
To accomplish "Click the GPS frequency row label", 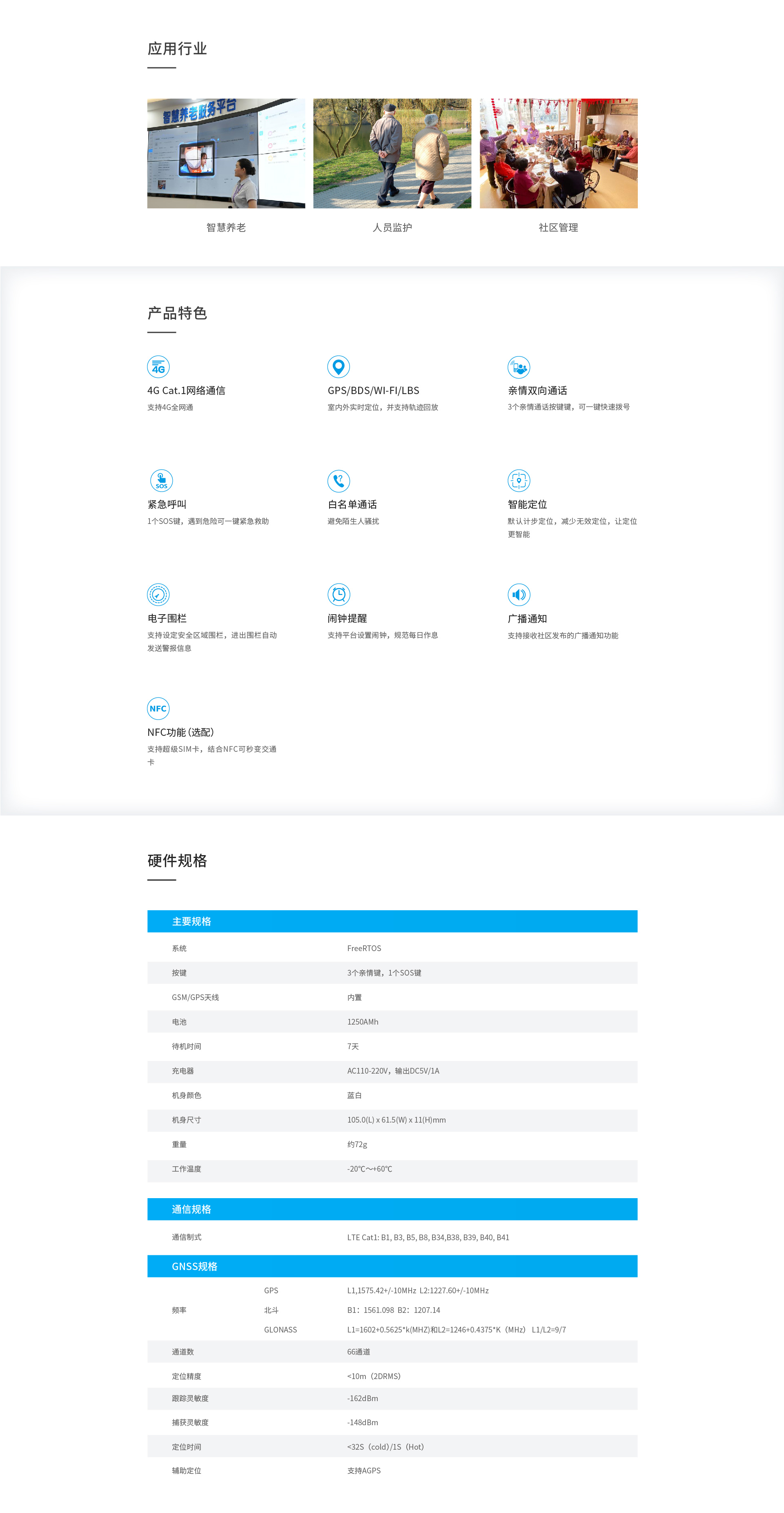I will coord(271,1290).
